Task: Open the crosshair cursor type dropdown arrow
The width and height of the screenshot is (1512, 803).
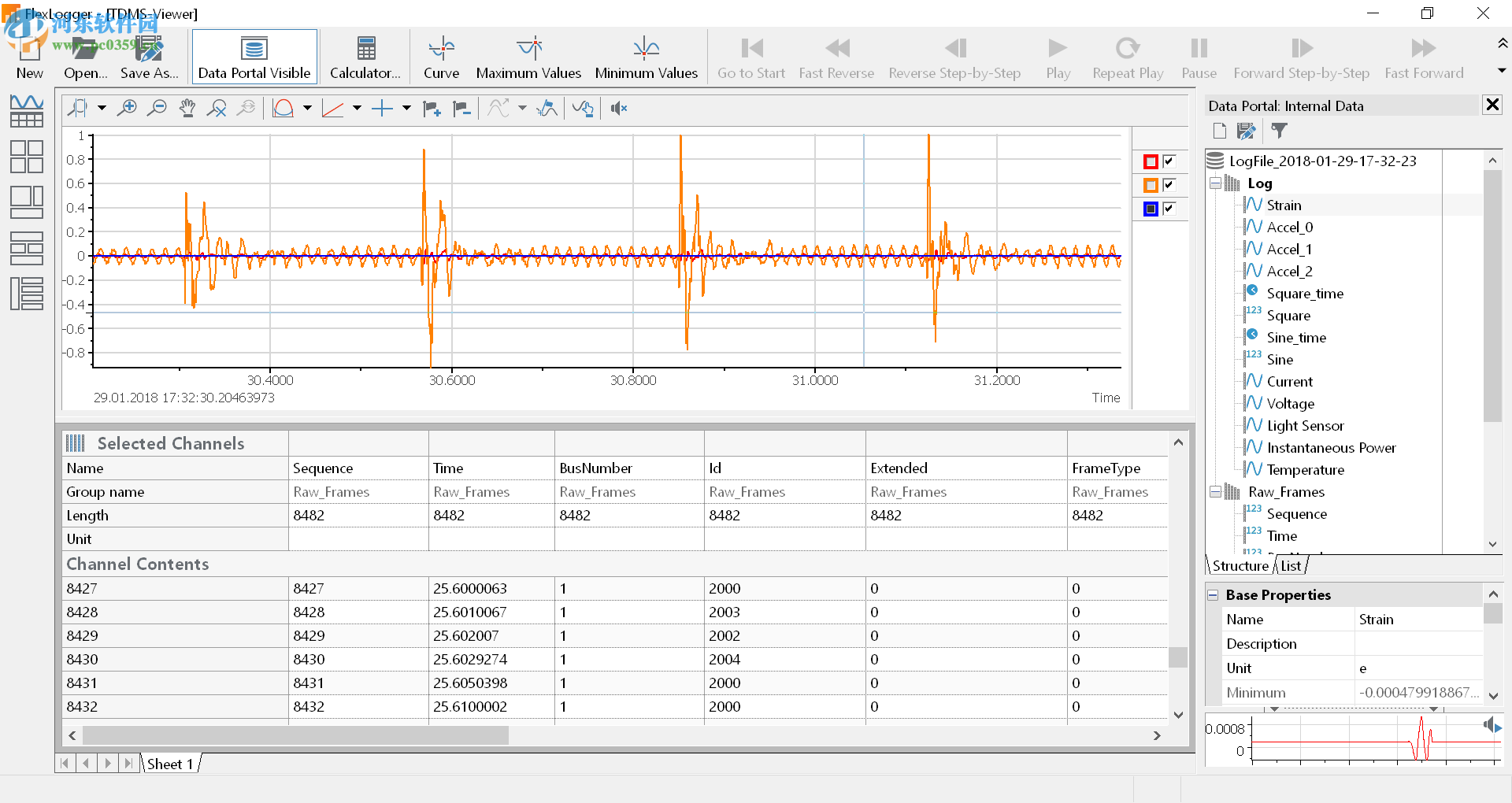Action: pos(406,109)
